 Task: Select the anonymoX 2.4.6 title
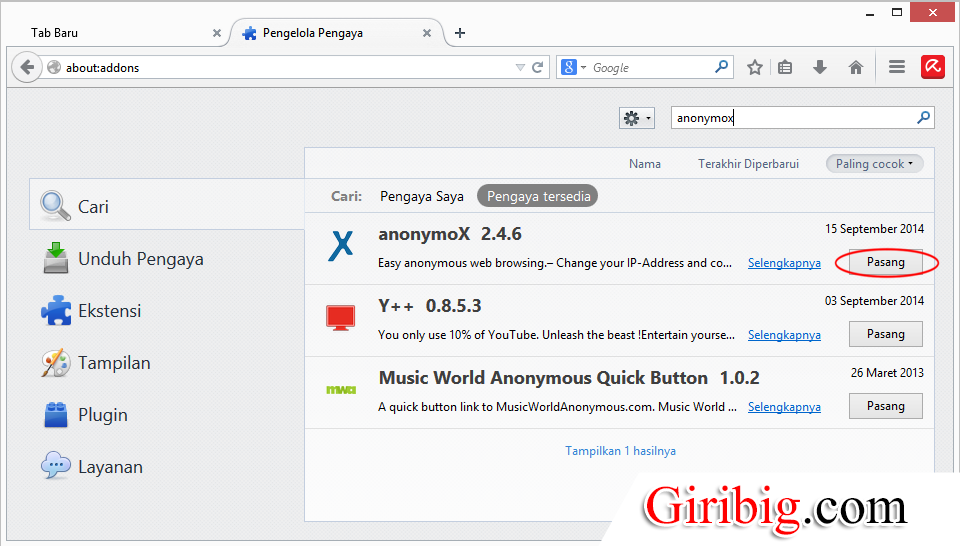point(450,234)
